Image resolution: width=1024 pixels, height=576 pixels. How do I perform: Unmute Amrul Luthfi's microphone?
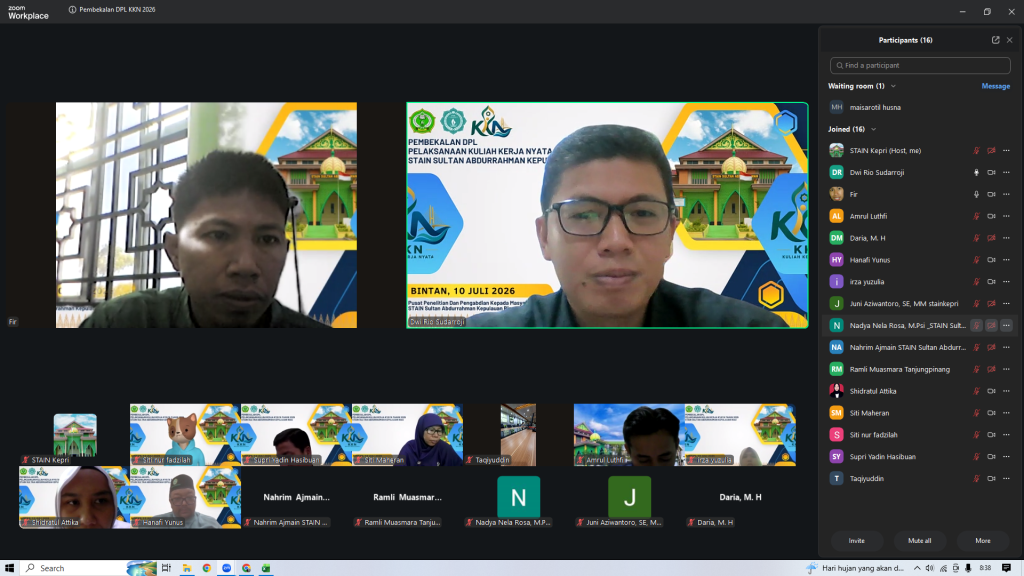pos(976,216)
